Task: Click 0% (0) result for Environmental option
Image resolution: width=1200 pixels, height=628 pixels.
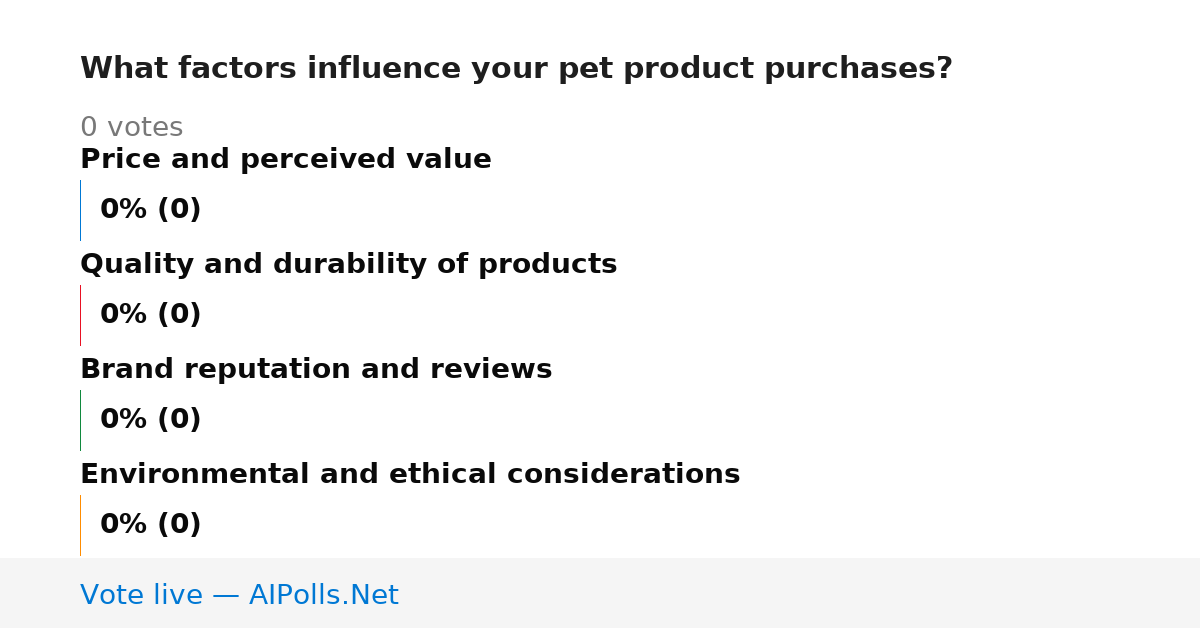Action: [150, 525]
